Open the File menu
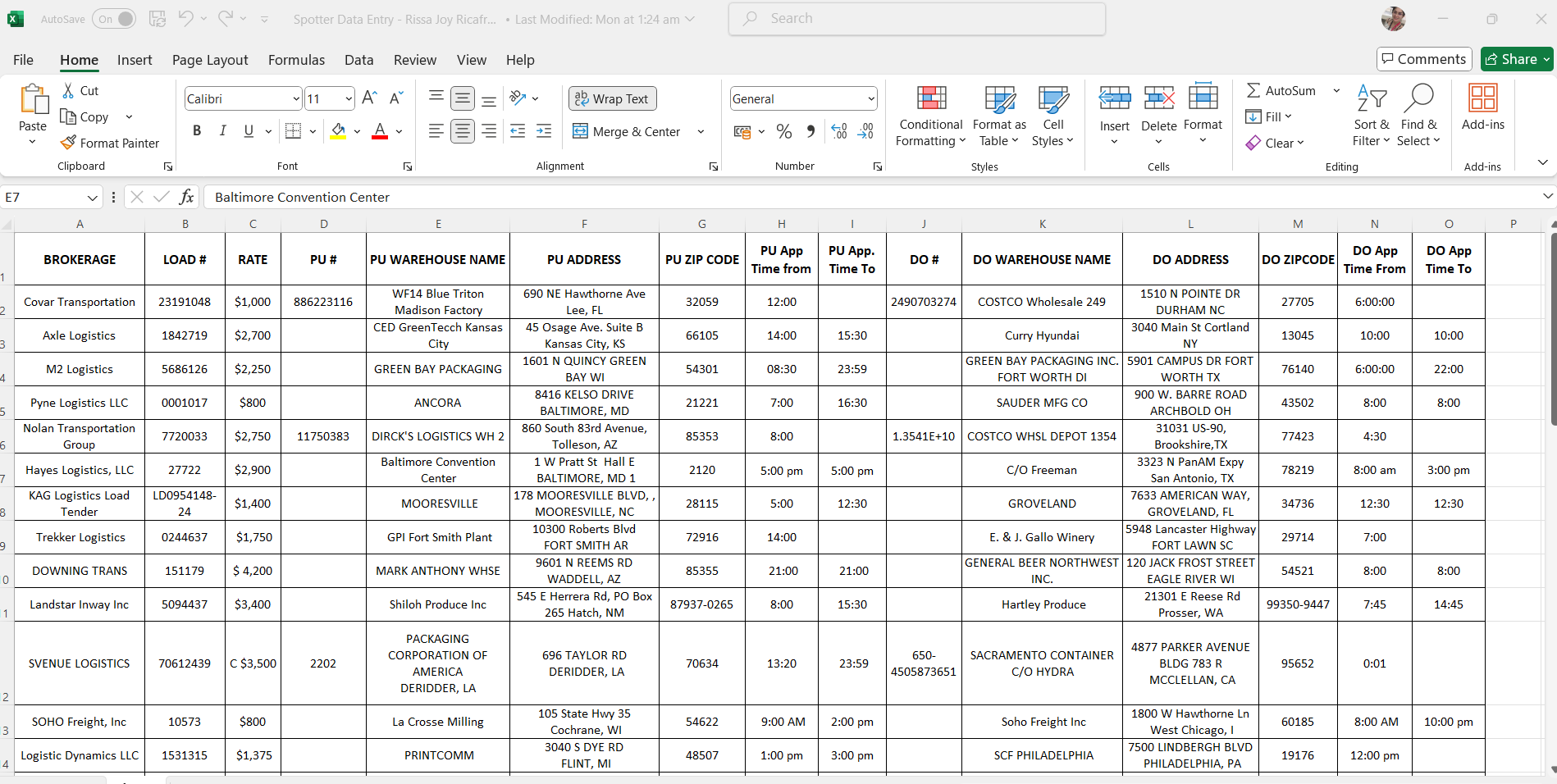 24,60
